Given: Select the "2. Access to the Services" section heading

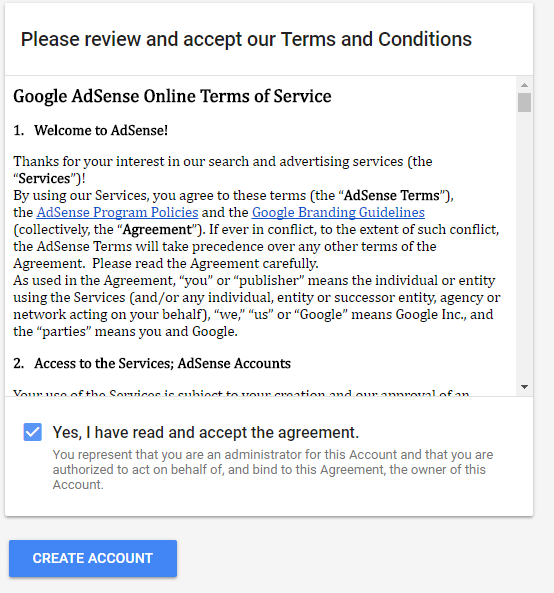Looking at the screenshot, I should 152,363.
